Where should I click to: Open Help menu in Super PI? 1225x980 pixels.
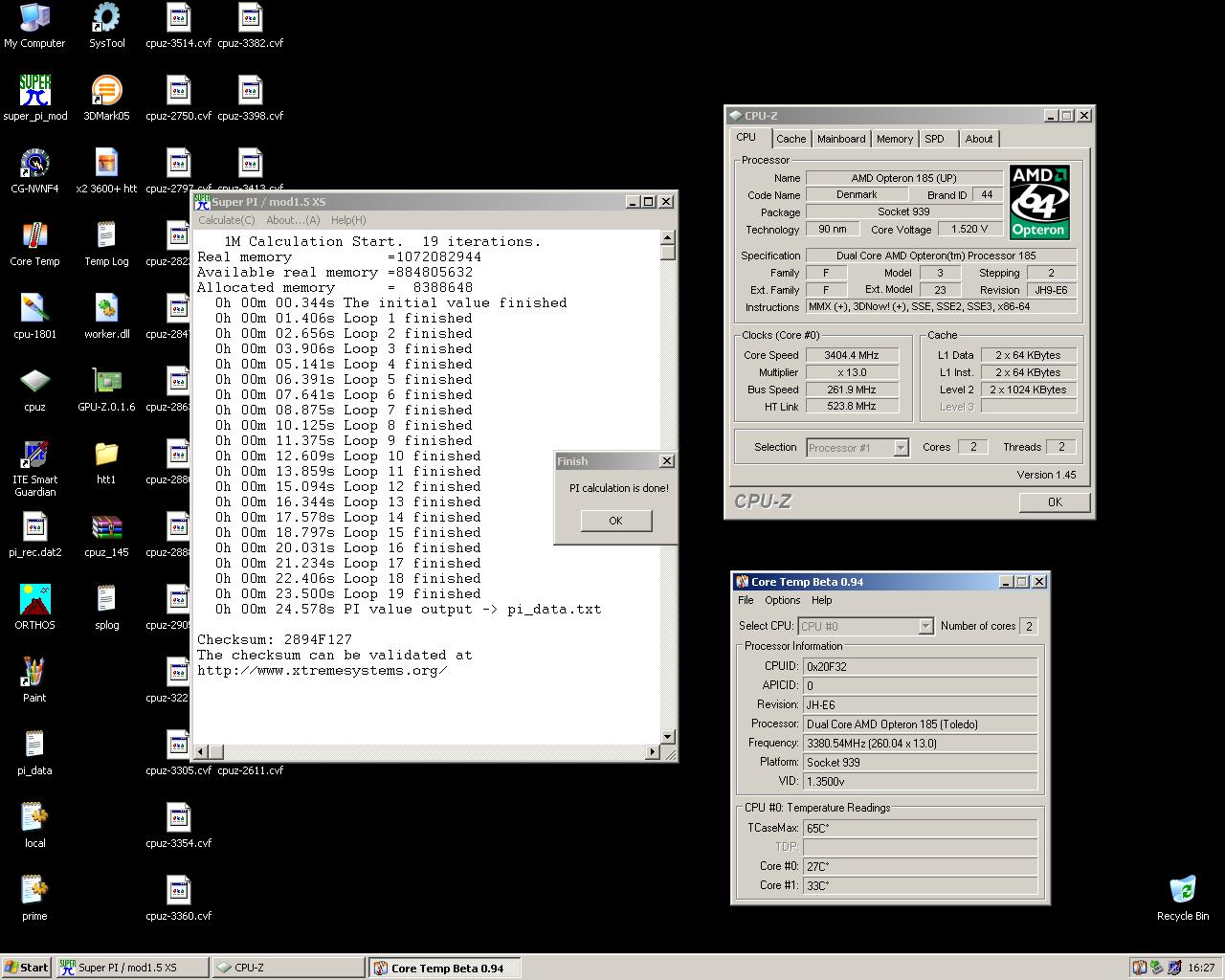(348, 220)
